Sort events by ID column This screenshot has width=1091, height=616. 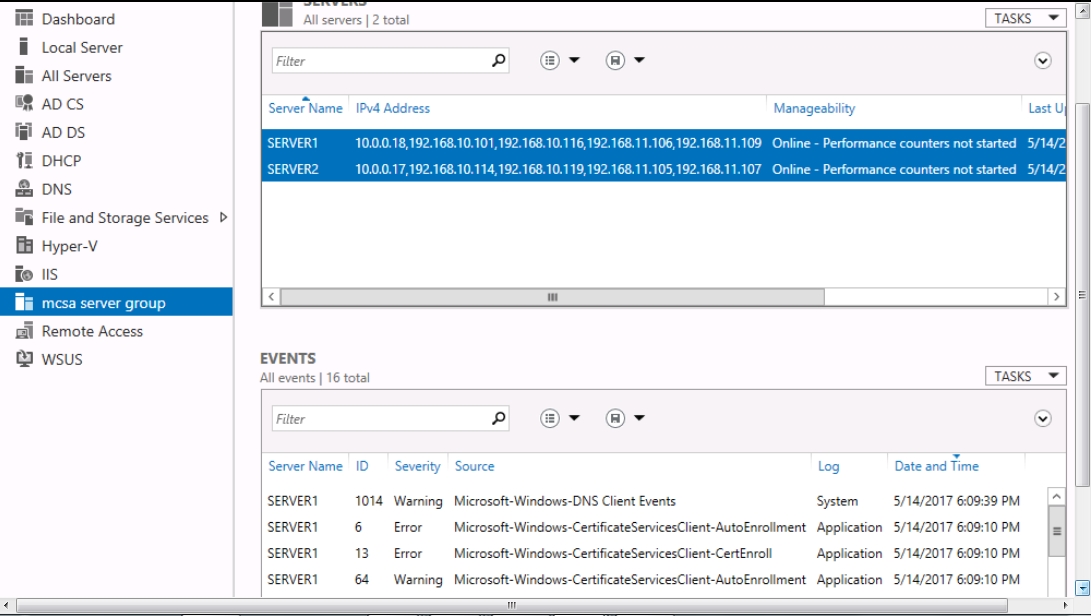362,466
